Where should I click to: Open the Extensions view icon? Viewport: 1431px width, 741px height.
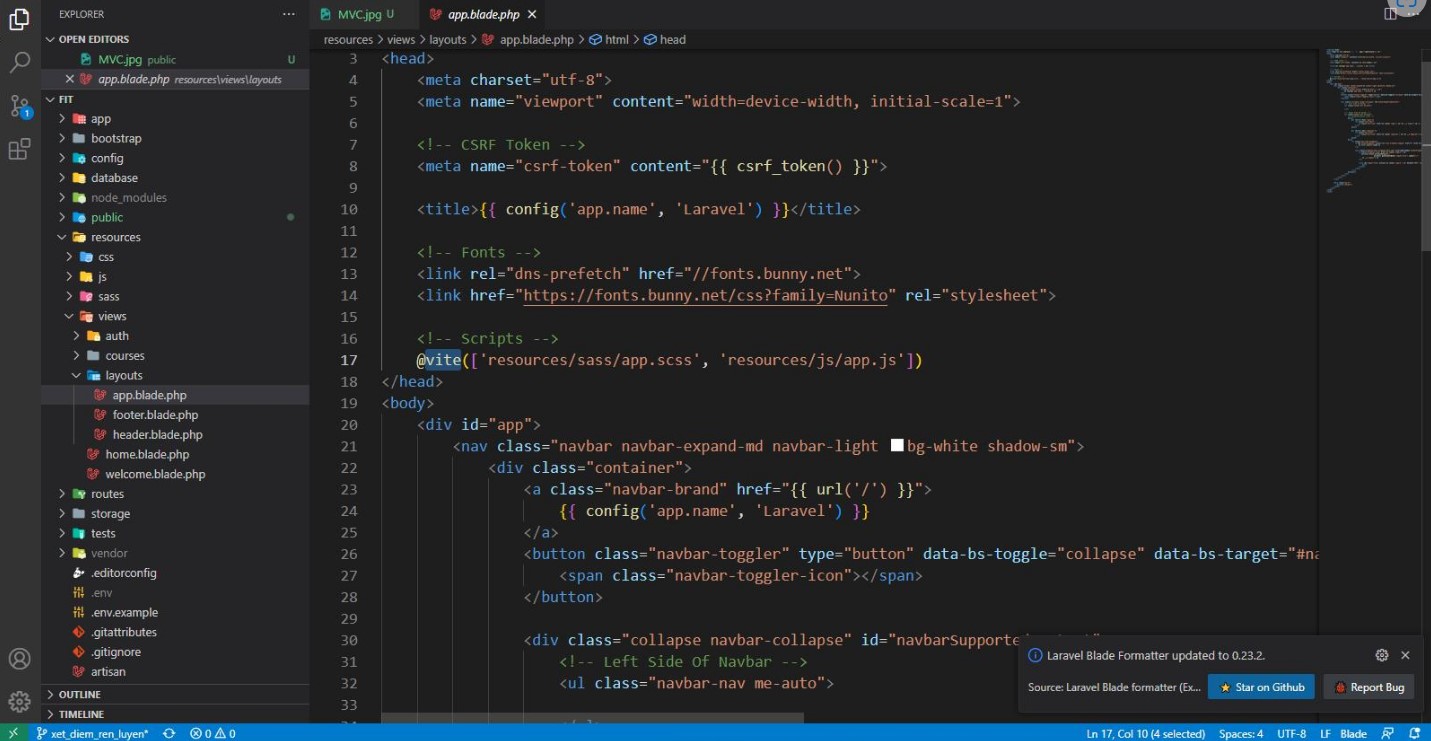click(x=19, y=150)
